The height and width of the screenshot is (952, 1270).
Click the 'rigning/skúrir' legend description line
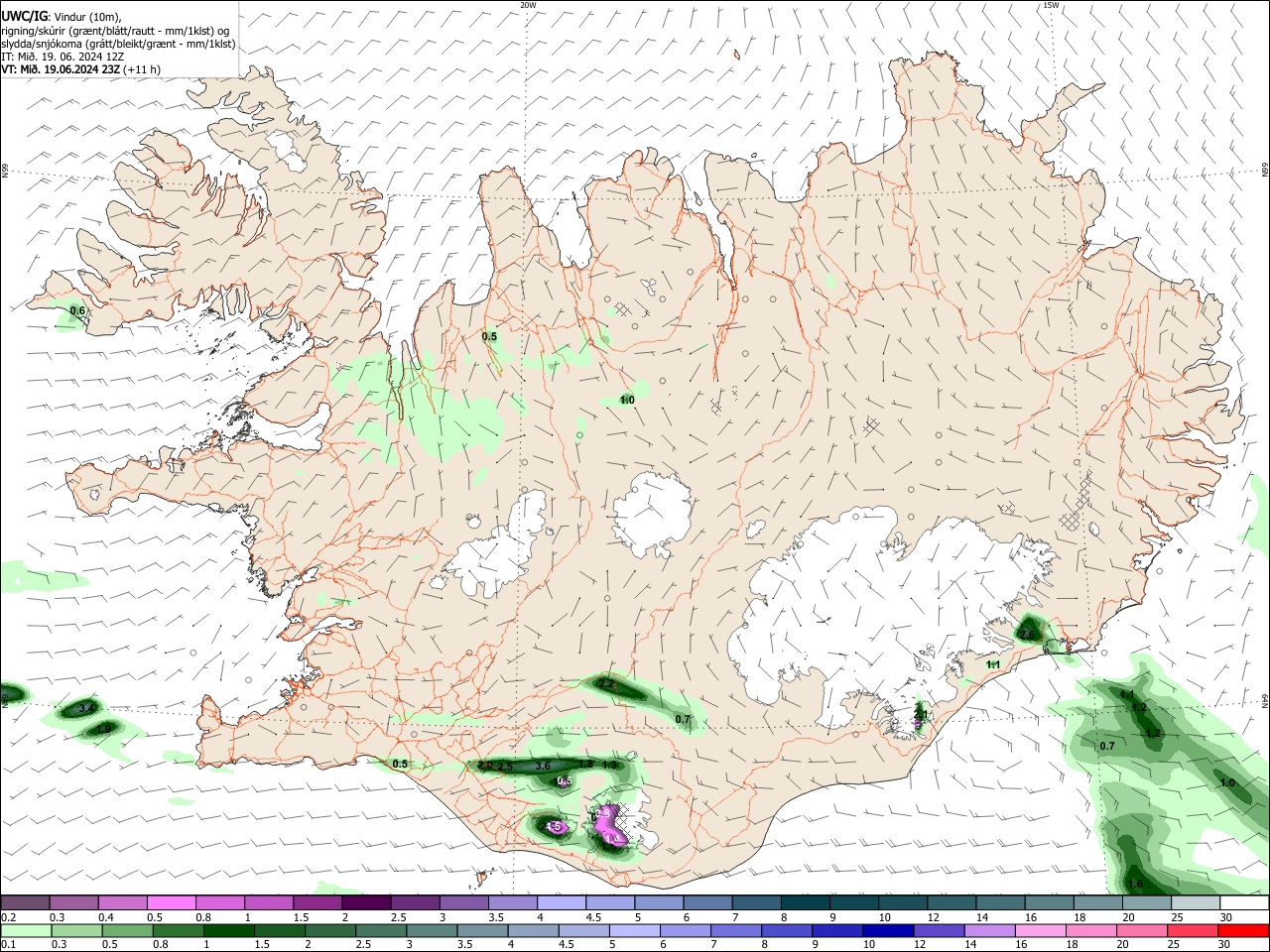[115, 31]
